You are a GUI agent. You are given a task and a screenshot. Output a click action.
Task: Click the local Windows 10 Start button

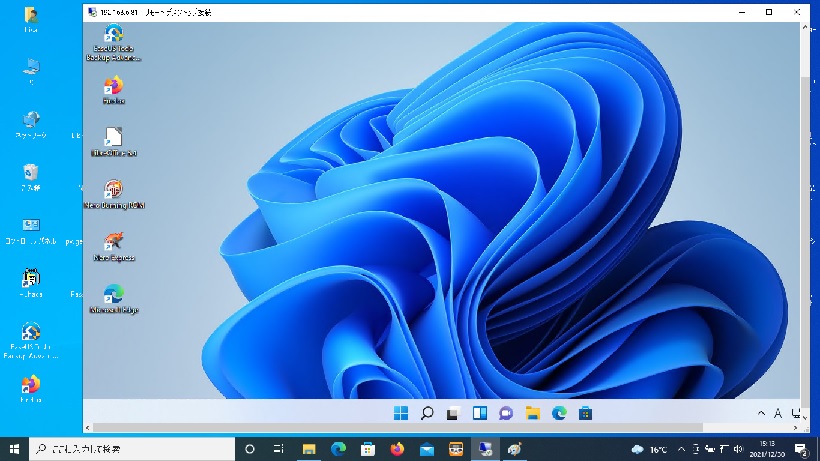coord(14,449)
